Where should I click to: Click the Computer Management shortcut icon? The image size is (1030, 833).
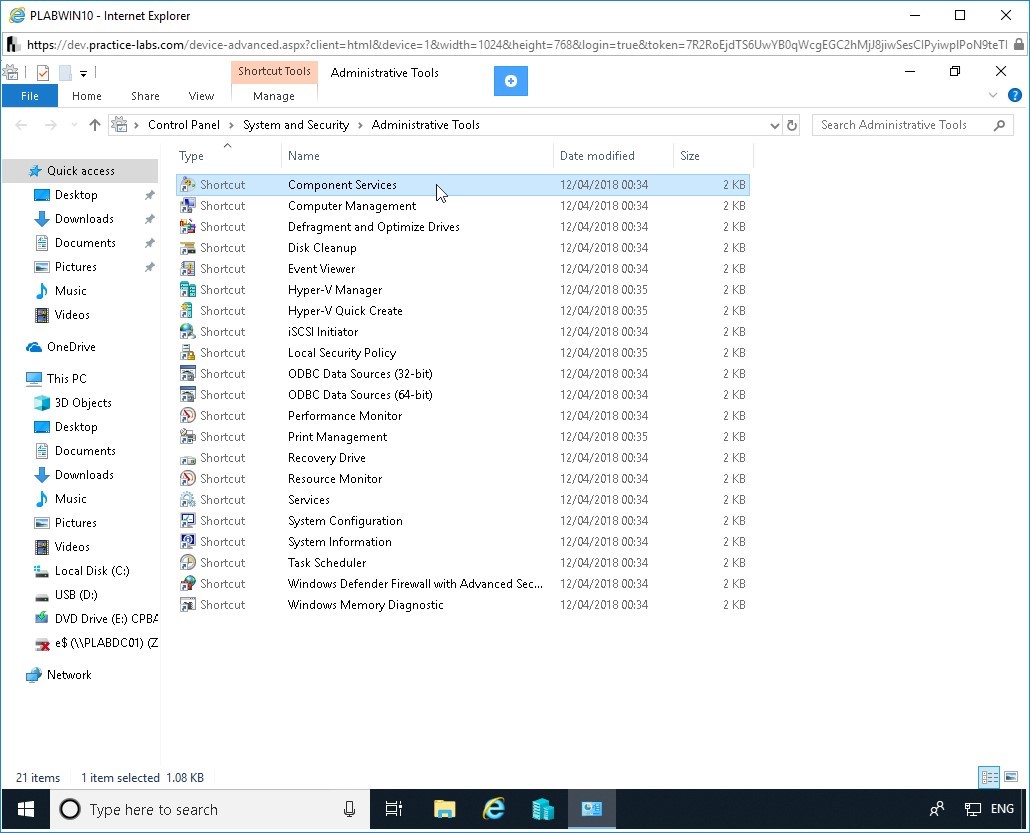(188, 206)
